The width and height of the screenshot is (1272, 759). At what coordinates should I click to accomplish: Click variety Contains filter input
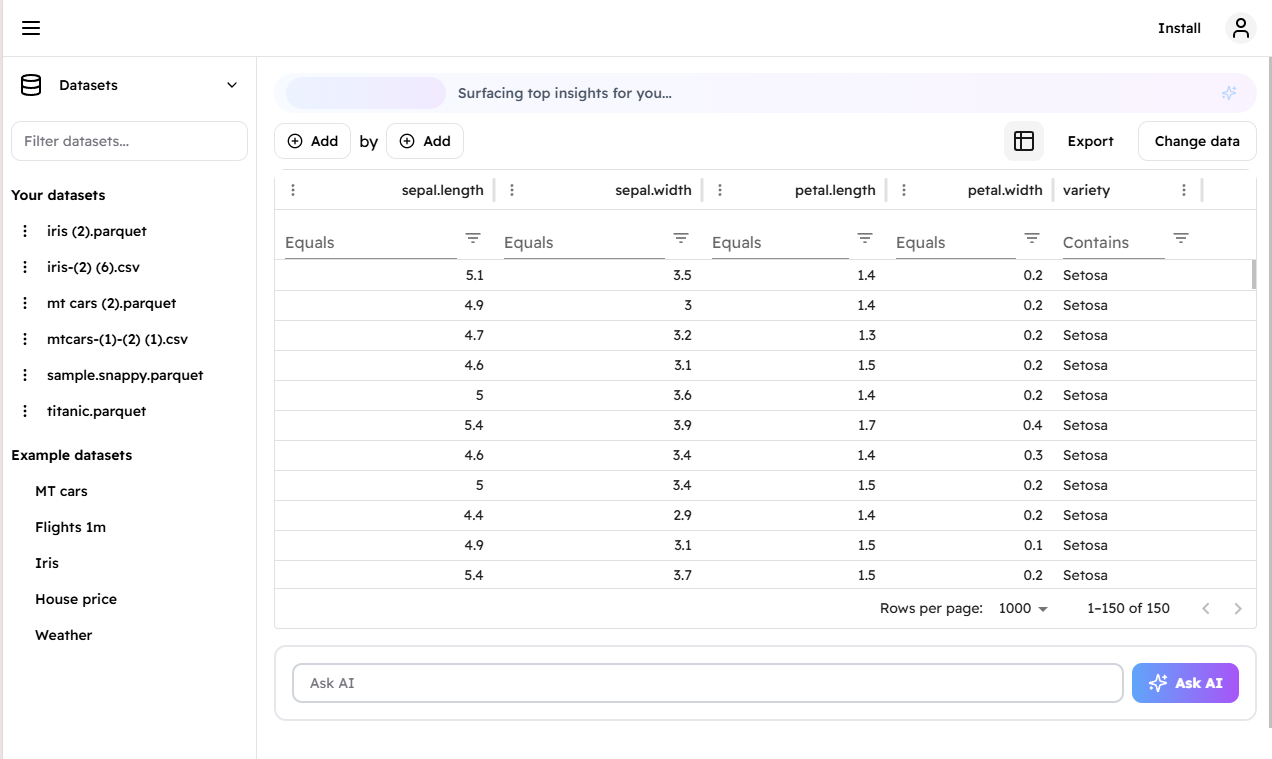click(1114, 242)
